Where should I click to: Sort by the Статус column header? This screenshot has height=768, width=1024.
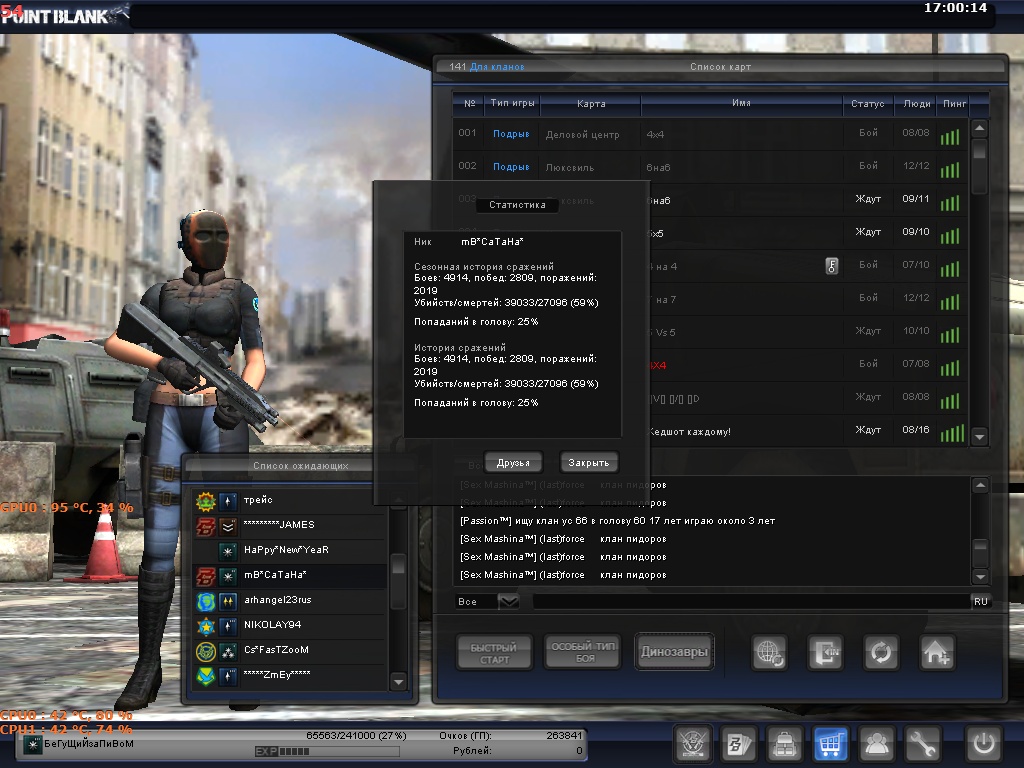pyautogui.click(x=867, y=103)
